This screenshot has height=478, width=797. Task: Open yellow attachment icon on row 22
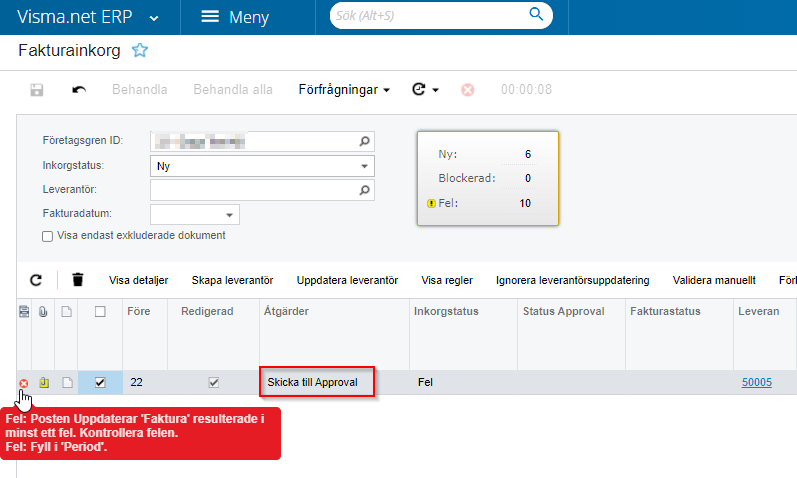coord(44,382)
